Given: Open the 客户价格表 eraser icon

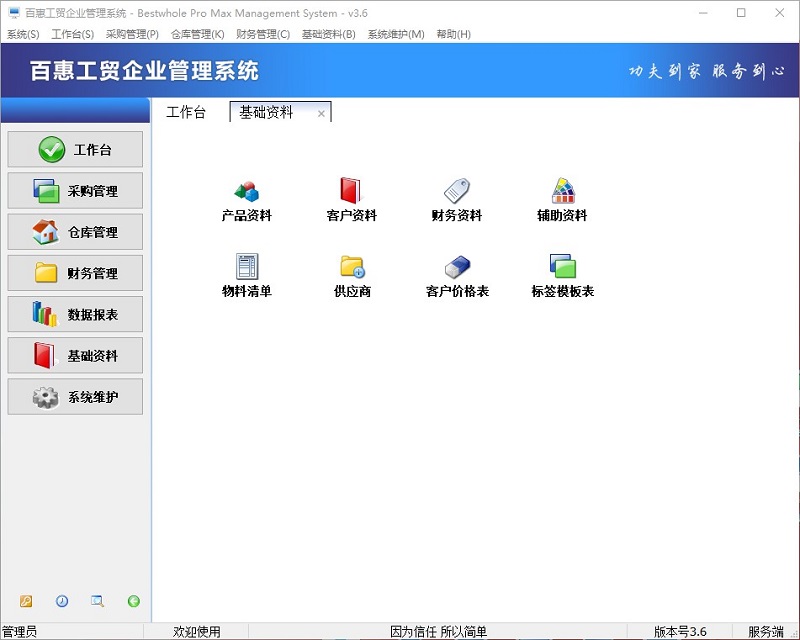Looking at the screenshot, I should click(457, 276).
